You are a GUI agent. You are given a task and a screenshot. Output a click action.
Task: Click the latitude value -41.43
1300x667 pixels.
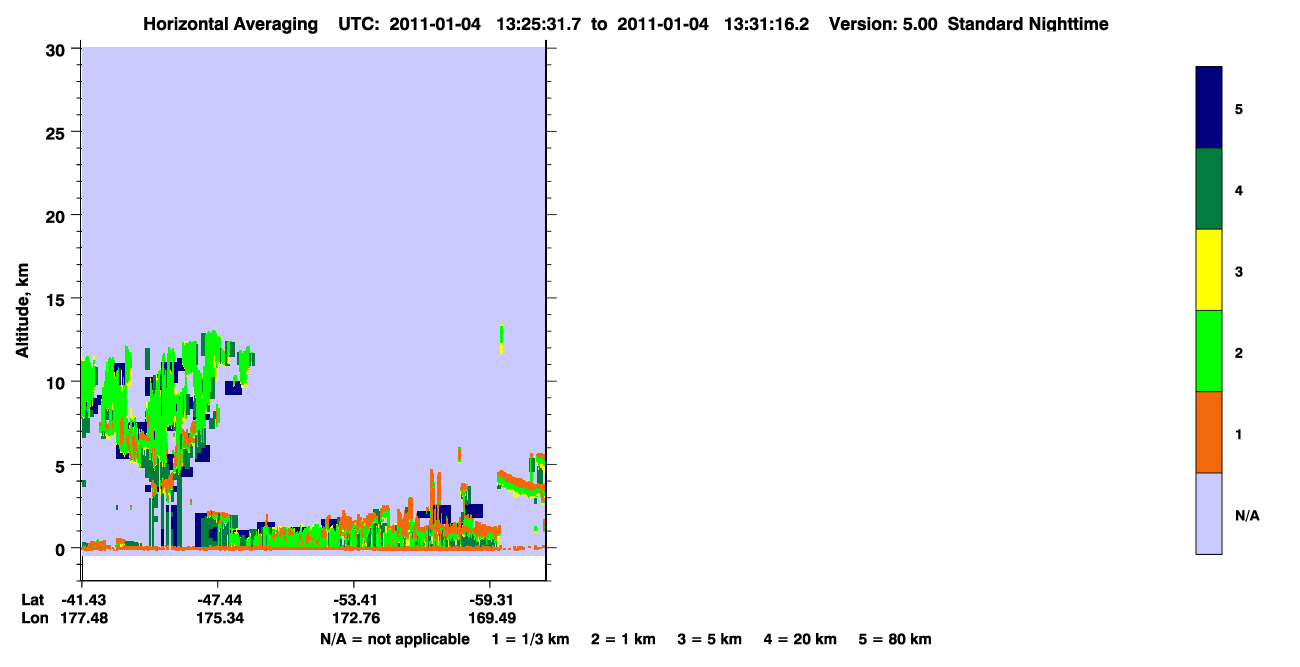pyautogui.click(x=82, y=600)
